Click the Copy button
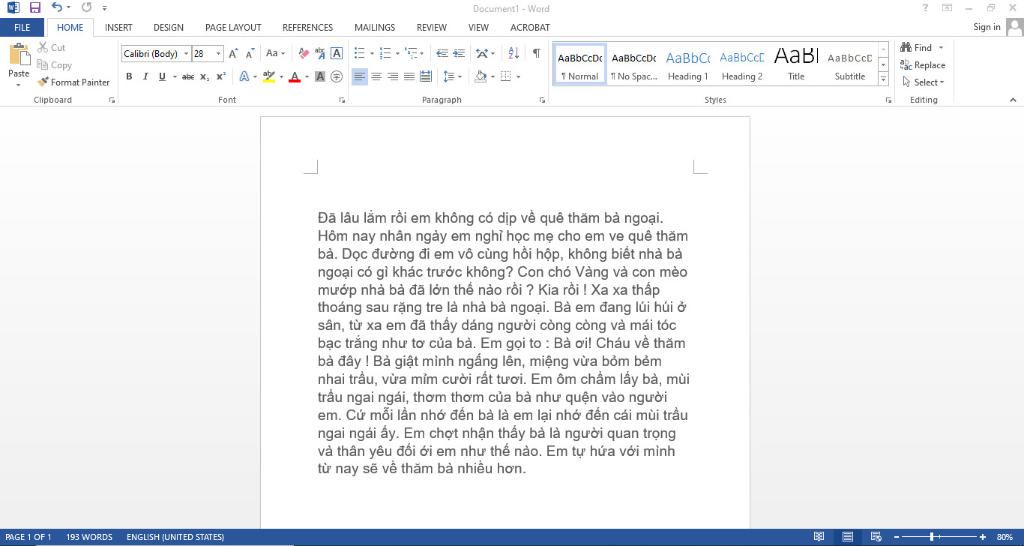This screenshot has width=1024, height=546. tap(54, 65)
